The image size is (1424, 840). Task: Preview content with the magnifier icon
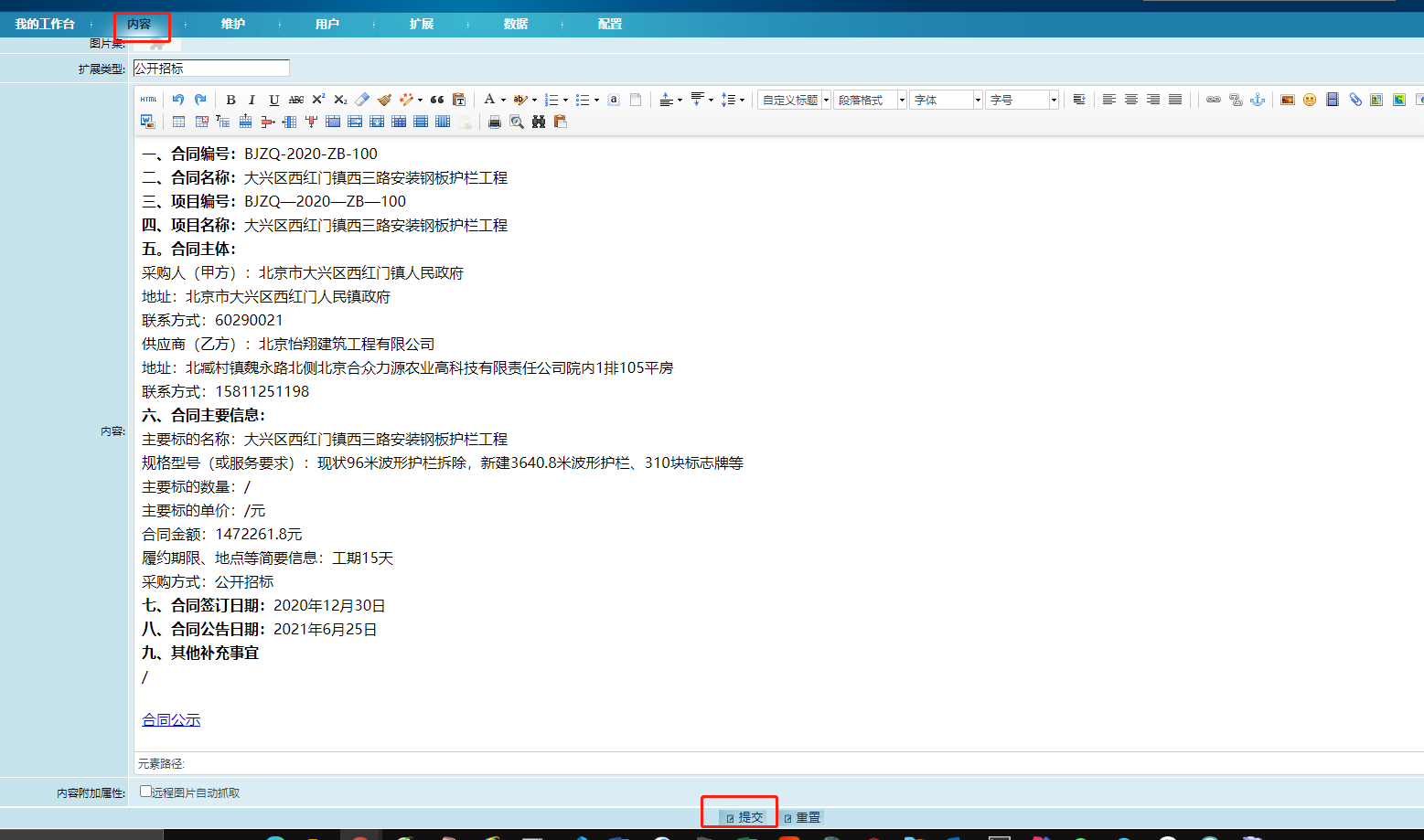(x=517, y=122)
